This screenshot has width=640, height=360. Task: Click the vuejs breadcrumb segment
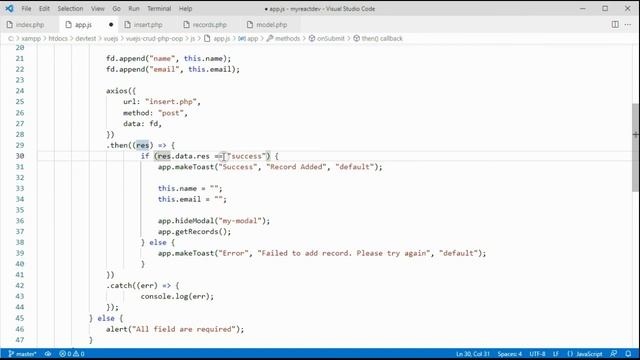(111, 38)
